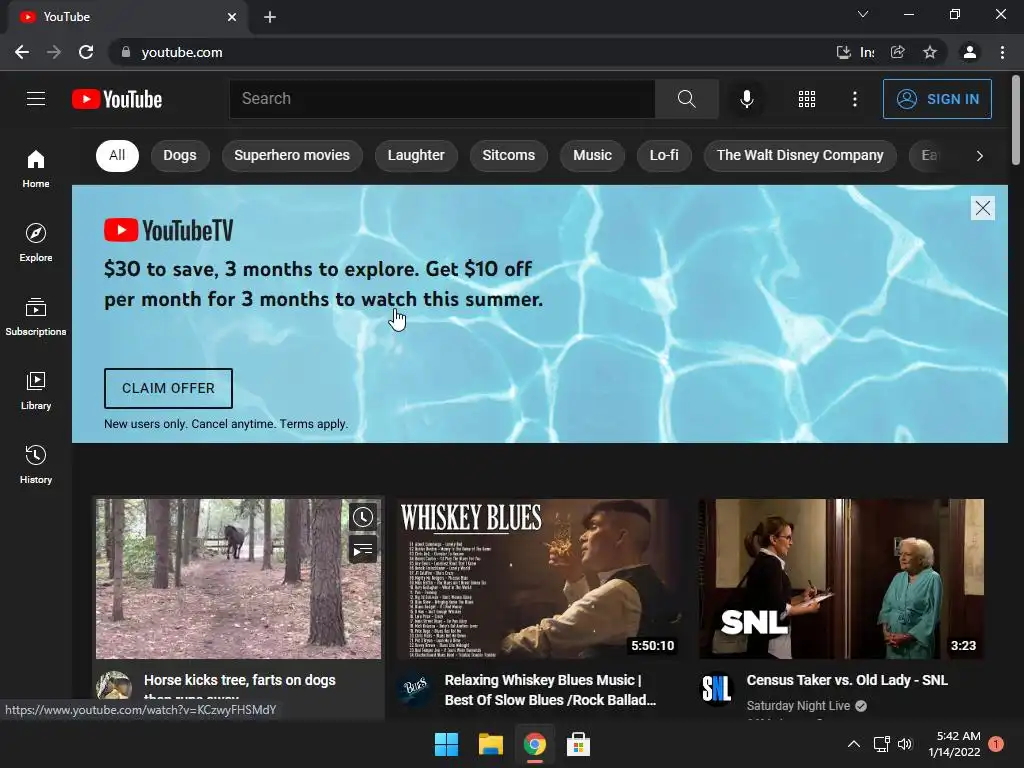Click the page vertical scrollbar

pos(1016,120)
